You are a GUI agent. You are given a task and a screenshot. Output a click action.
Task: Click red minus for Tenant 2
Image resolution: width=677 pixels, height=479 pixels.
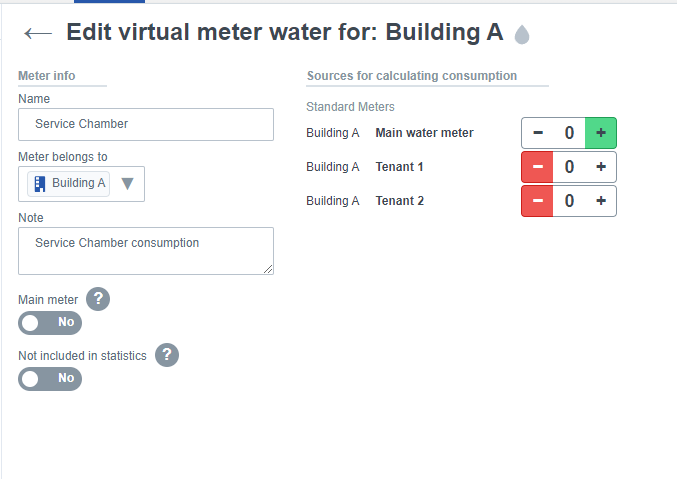(537, 201)
